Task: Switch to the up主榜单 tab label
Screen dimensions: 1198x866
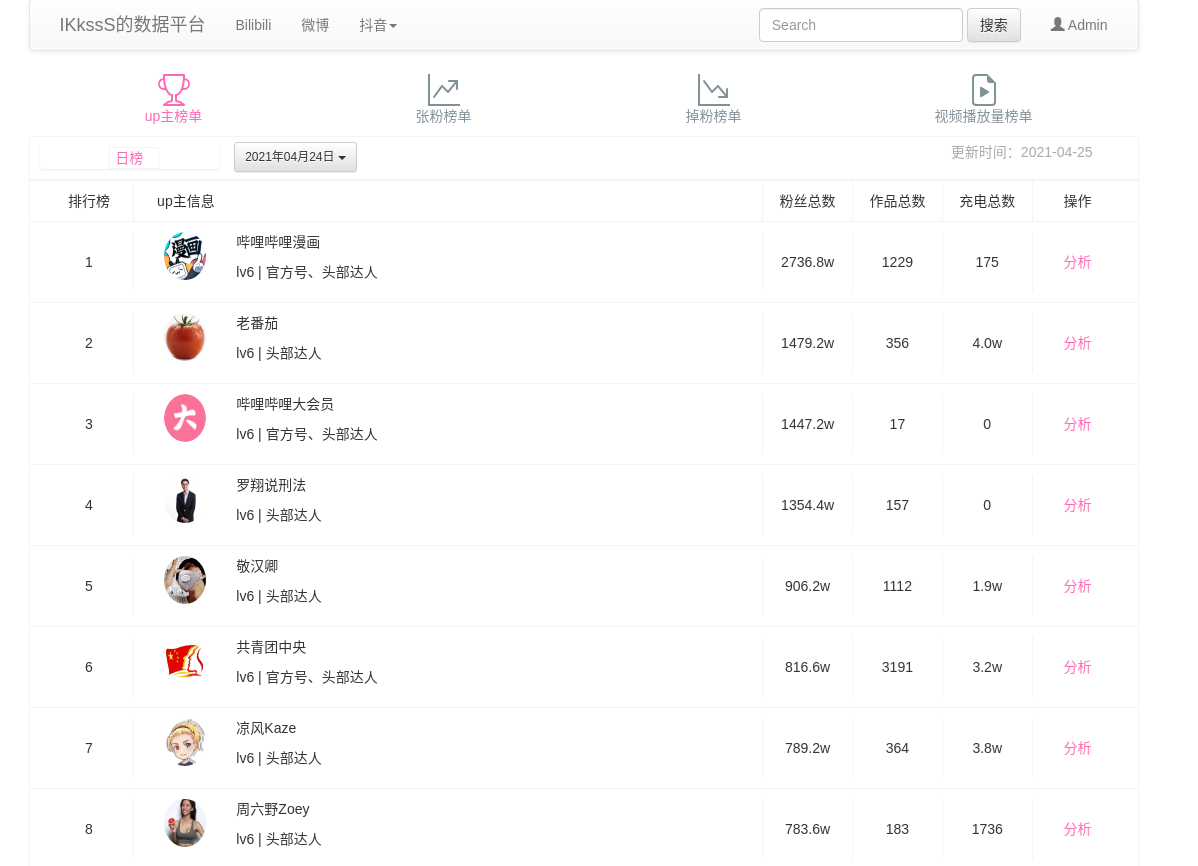Action: coord(173,116)
